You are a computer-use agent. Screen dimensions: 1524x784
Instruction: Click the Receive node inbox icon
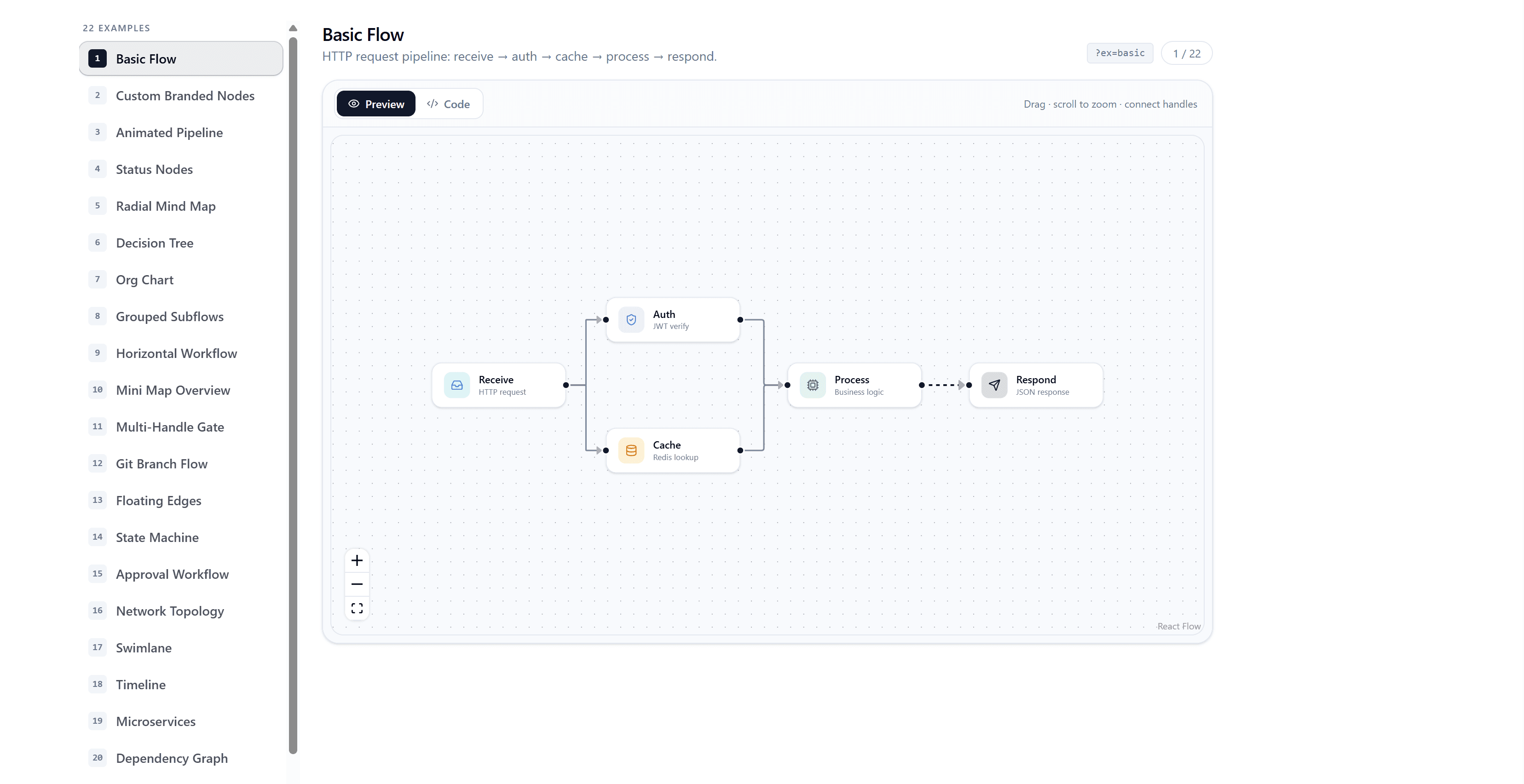coord(457,385)
